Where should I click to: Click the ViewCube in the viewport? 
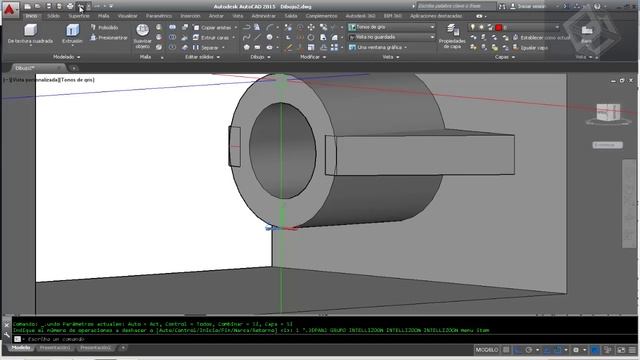coord(608,112)
